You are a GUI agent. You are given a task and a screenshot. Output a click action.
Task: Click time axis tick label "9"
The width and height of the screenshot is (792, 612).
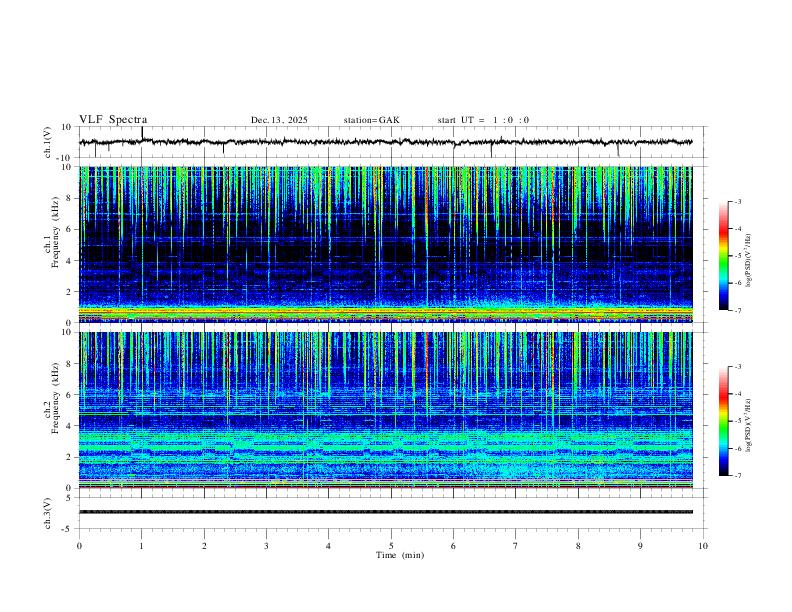click(640, 546)
